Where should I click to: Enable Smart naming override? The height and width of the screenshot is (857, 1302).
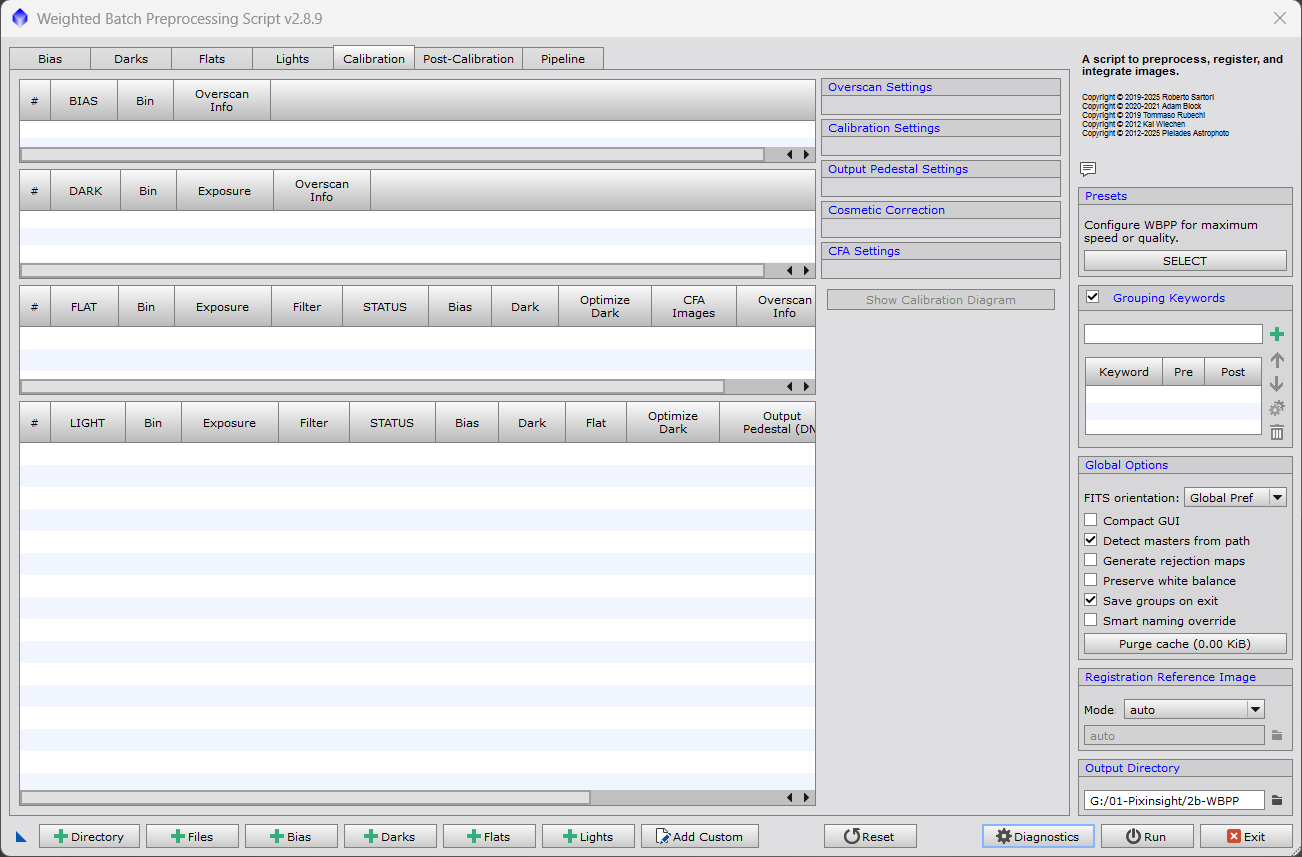(1091, 620)
